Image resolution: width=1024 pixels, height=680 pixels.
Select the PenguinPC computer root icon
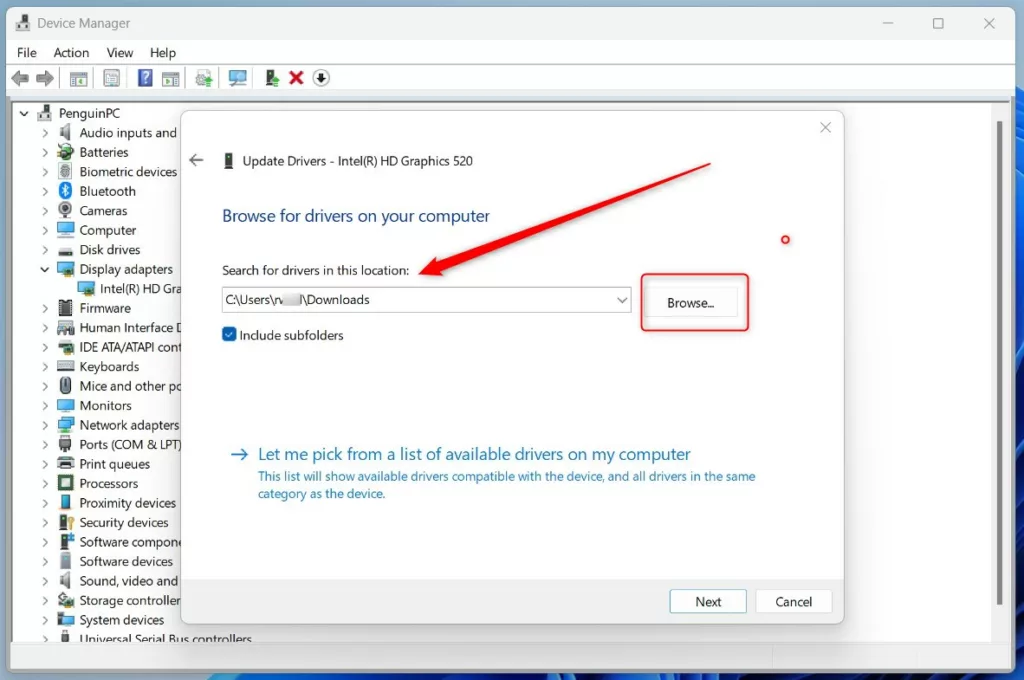pos(44,112)
